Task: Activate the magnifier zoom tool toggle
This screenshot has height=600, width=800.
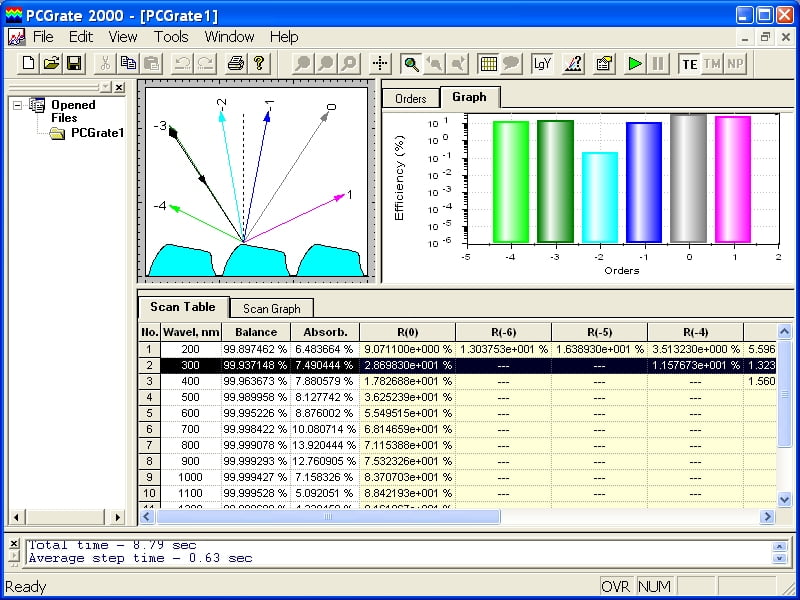Action: (411, 63)
